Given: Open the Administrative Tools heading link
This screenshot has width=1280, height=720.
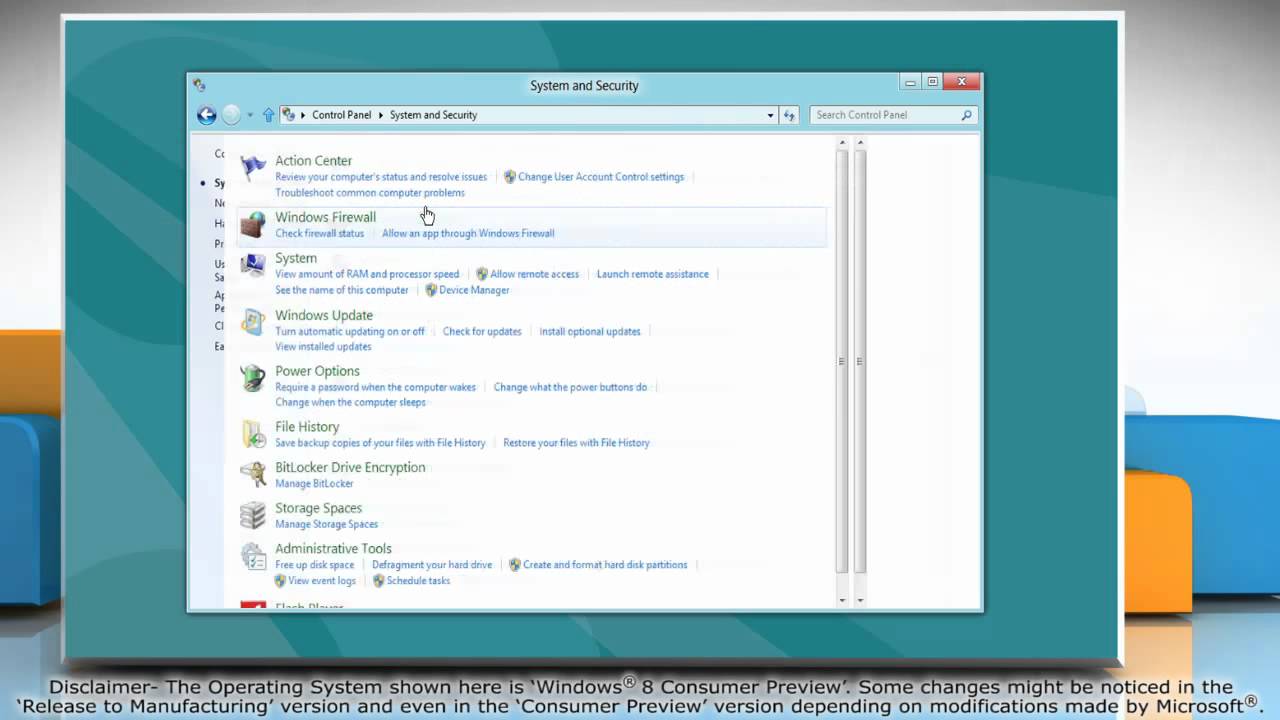Looking at the screenshot, I should [x=333, y=549].
